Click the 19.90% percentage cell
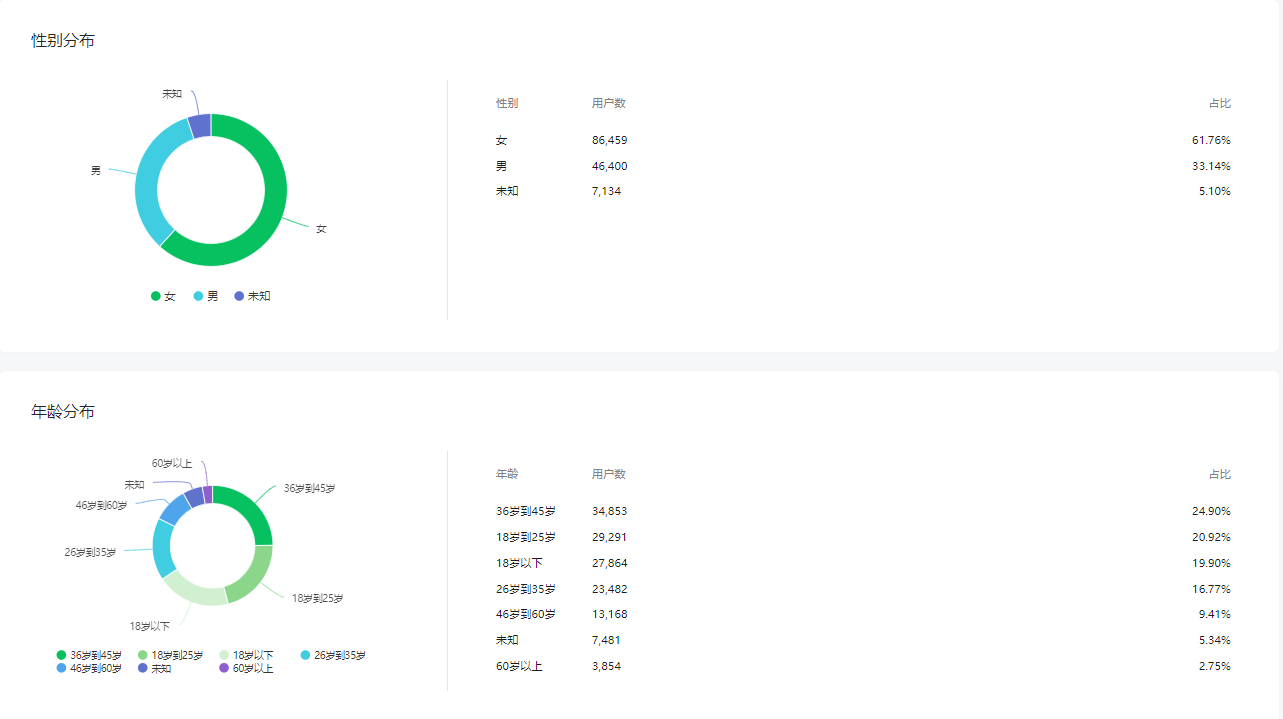This screenshot has width=1283, height=719. 1211,564
